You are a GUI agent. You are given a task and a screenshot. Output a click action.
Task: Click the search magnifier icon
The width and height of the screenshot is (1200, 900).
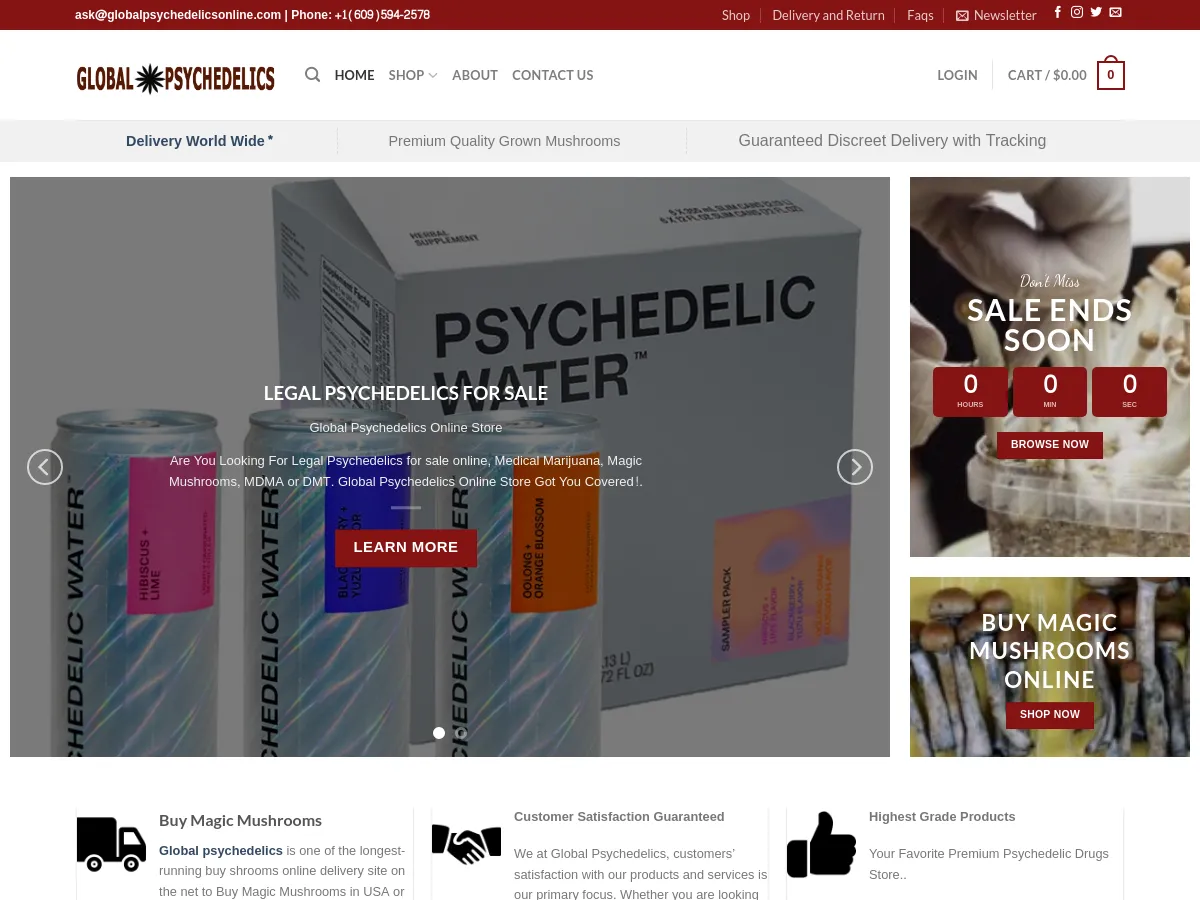click(313, 75)
